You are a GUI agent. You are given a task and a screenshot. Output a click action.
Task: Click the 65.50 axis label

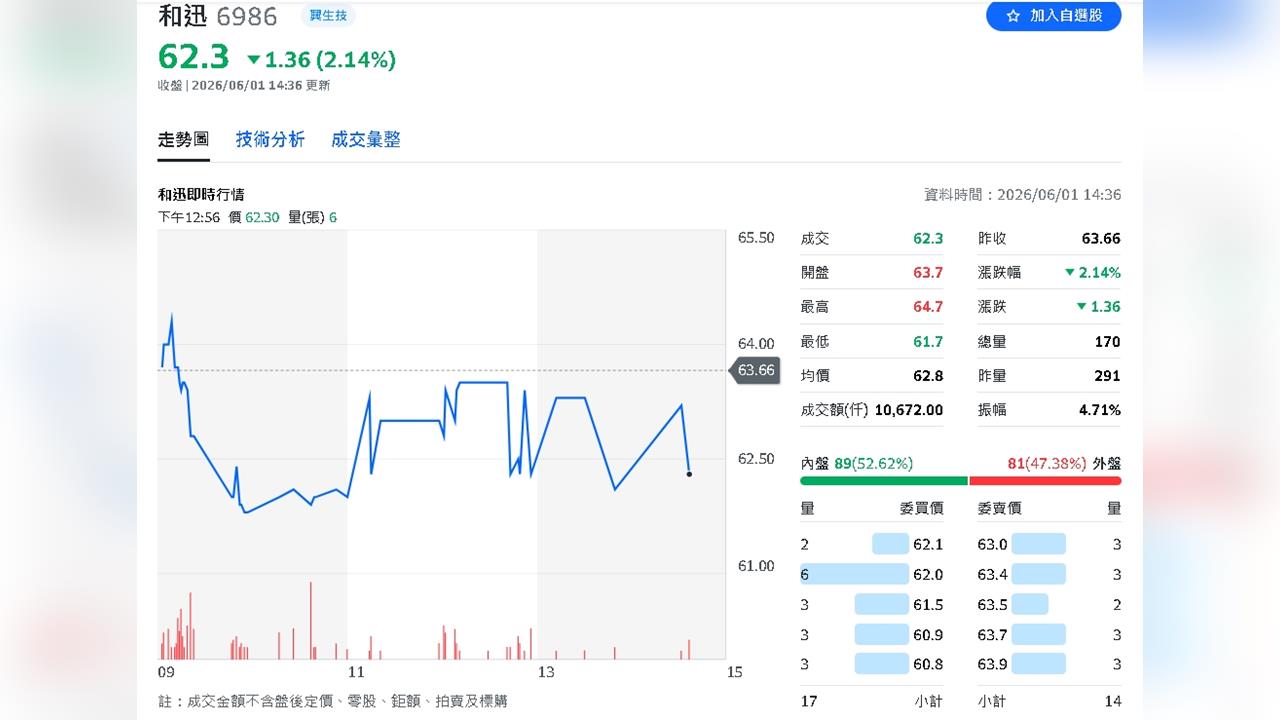[x=756, y=238]
